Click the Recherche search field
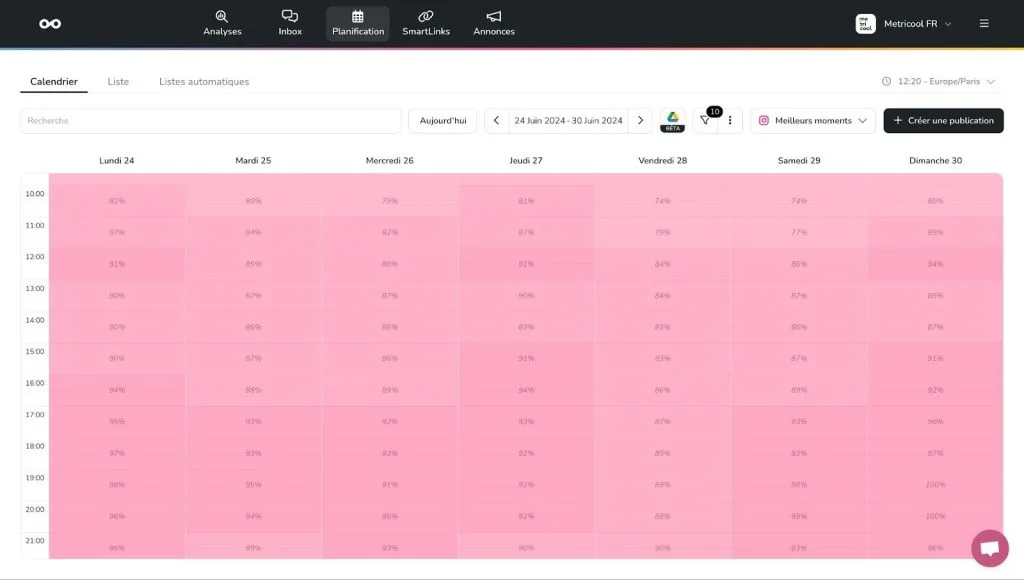The height and width of the screenshot is (580, 1024). (210, 121)
